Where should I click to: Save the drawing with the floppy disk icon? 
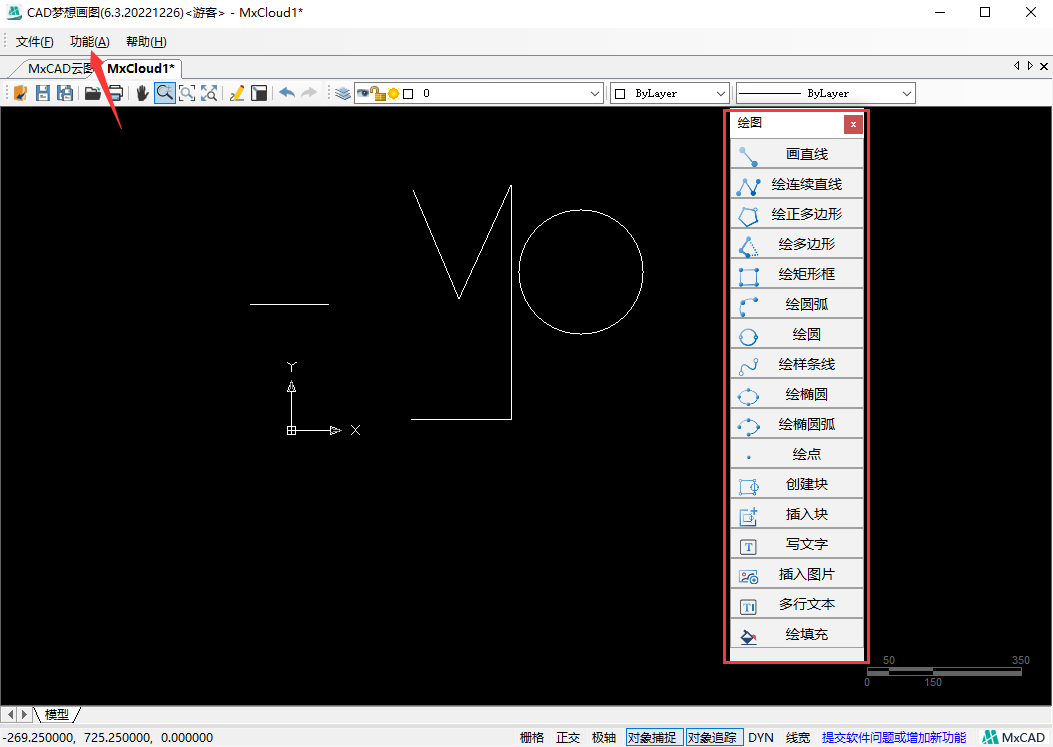pos(42,93)
